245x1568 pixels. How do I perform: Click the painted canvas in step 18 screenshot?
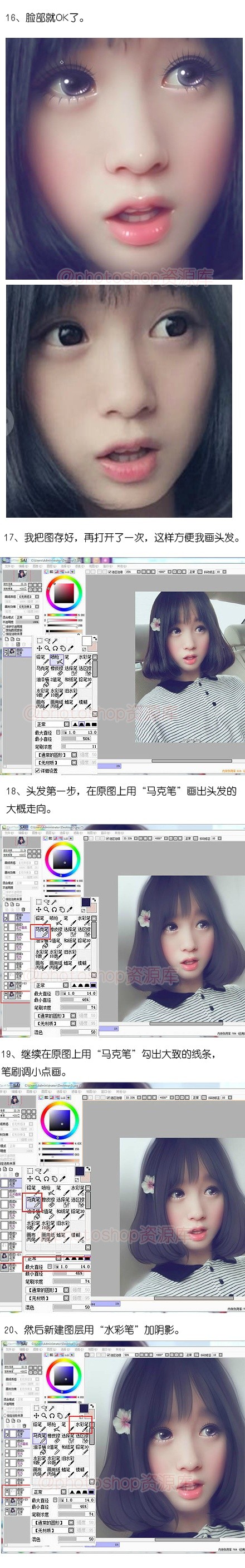[x=182, y=949]
